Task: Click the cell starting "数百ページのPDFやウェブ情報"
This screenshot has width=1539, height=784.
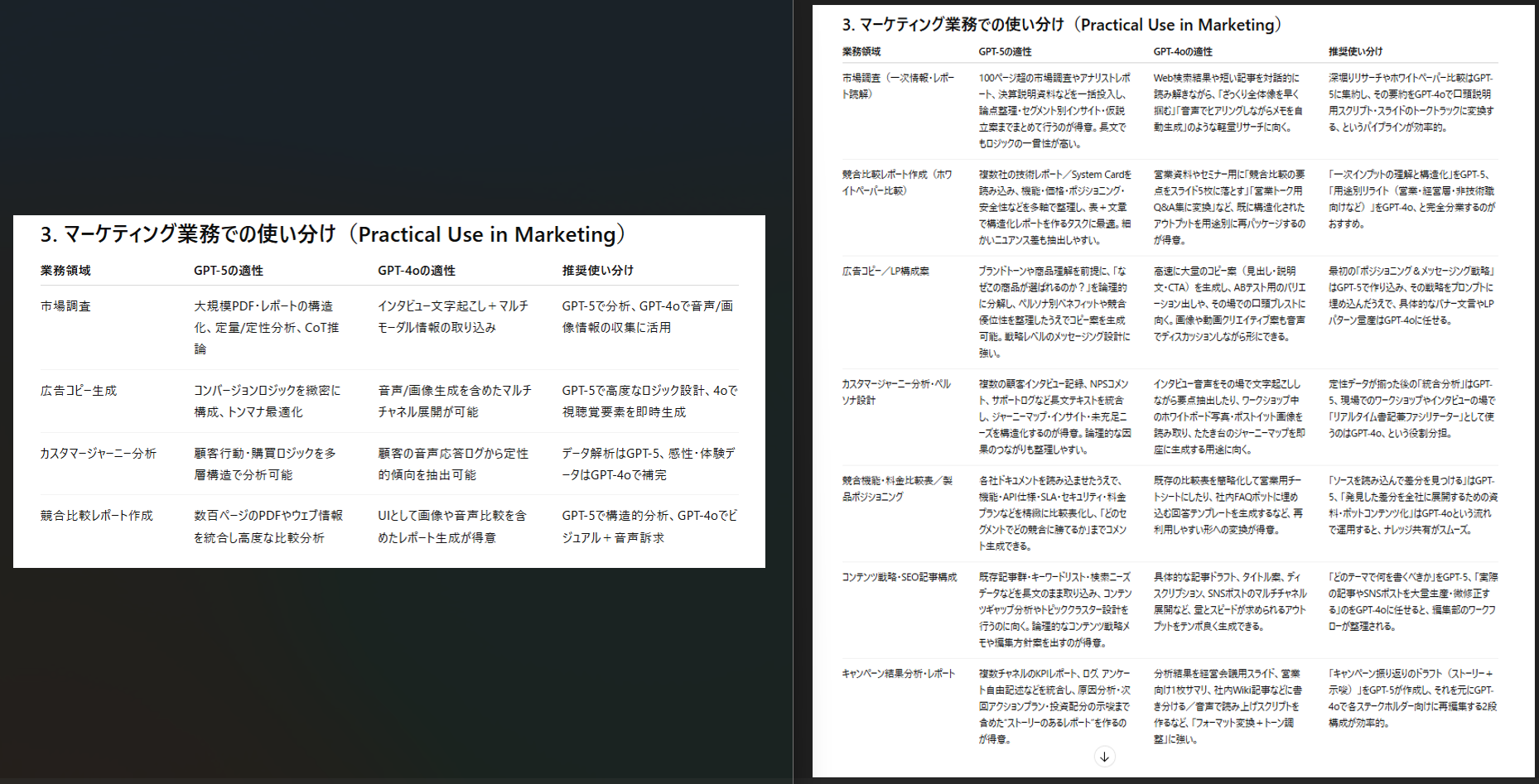Action: coord(268,527)
